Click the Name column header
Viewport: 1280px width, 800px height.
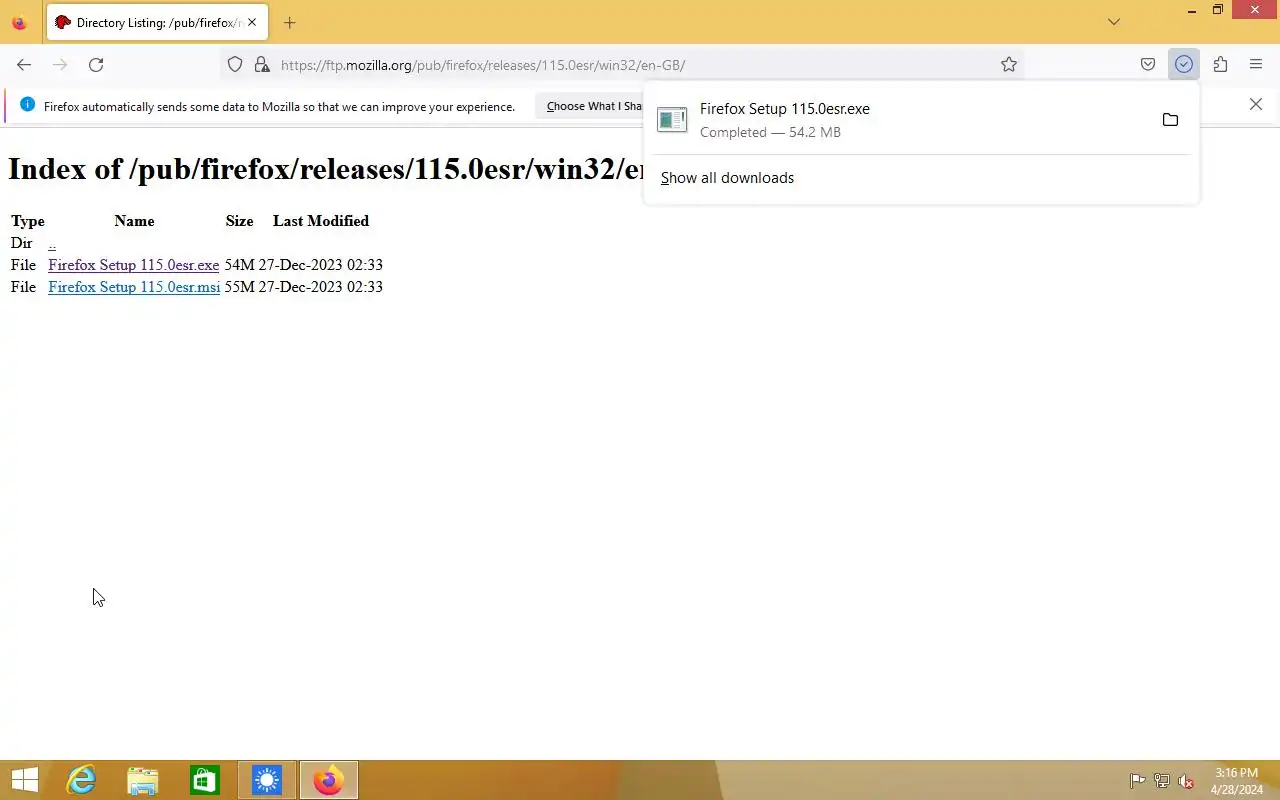(134, 221)
